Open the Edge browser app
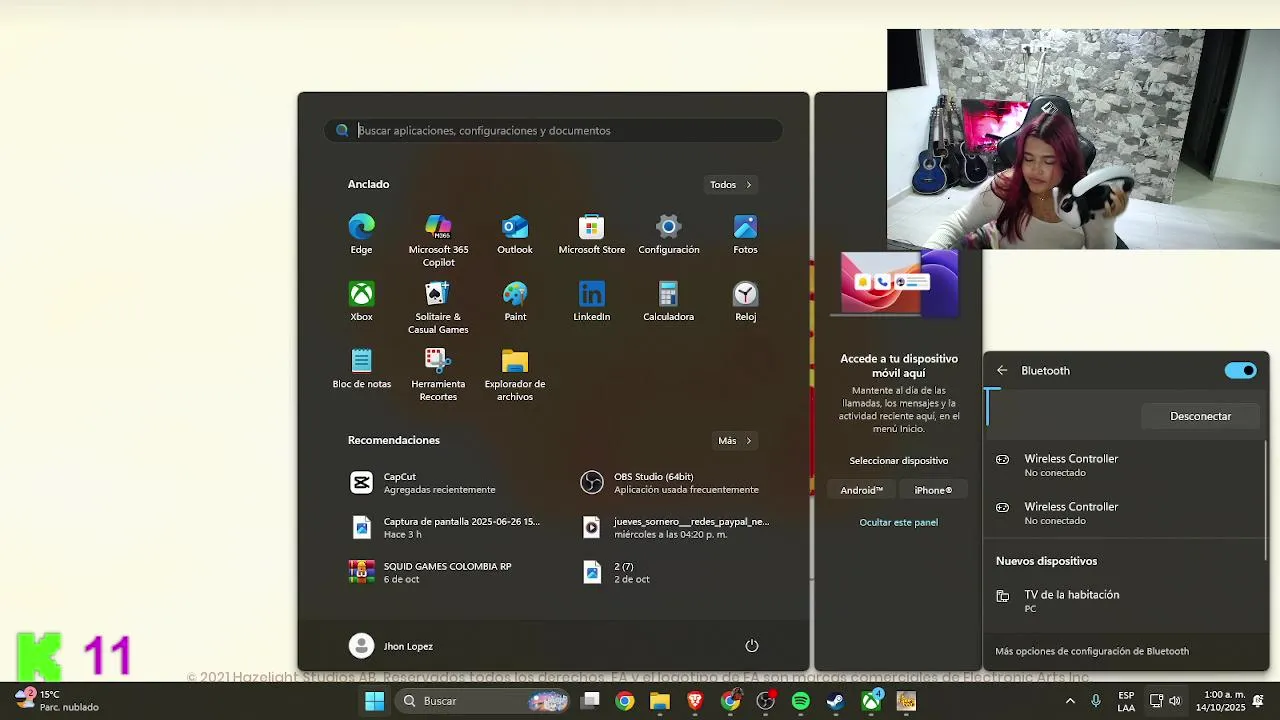 [361, 235]
